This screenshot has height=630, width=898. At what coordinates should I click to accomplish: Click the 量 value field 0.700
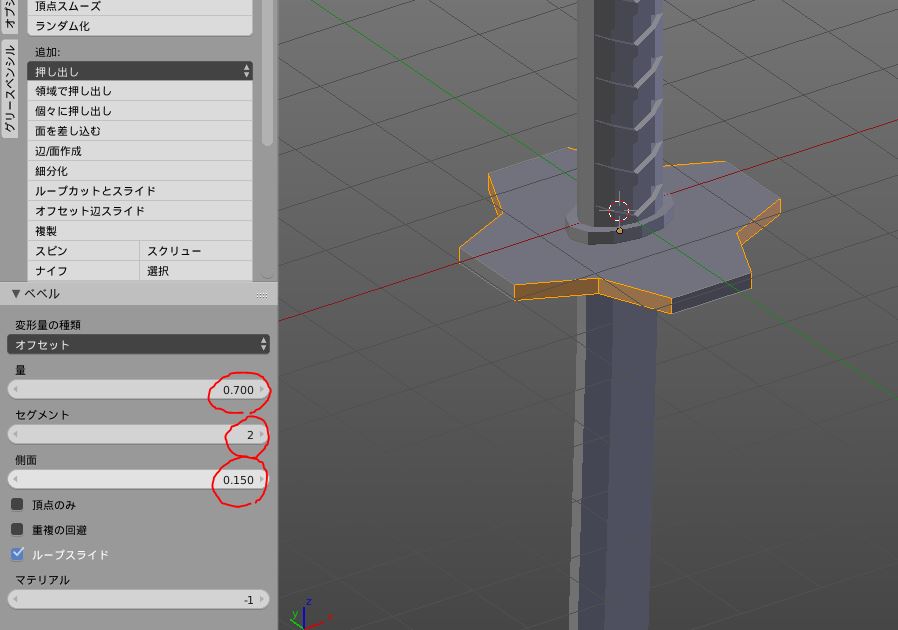139,389
